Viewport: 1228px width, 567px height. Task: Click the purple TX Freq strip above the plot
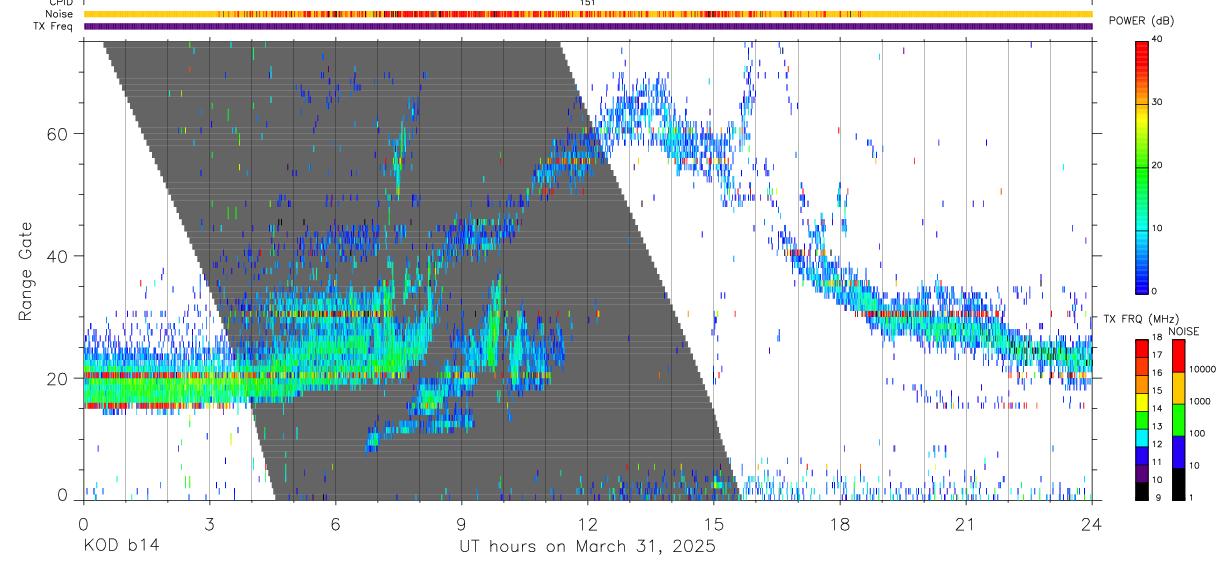(588, 26)
